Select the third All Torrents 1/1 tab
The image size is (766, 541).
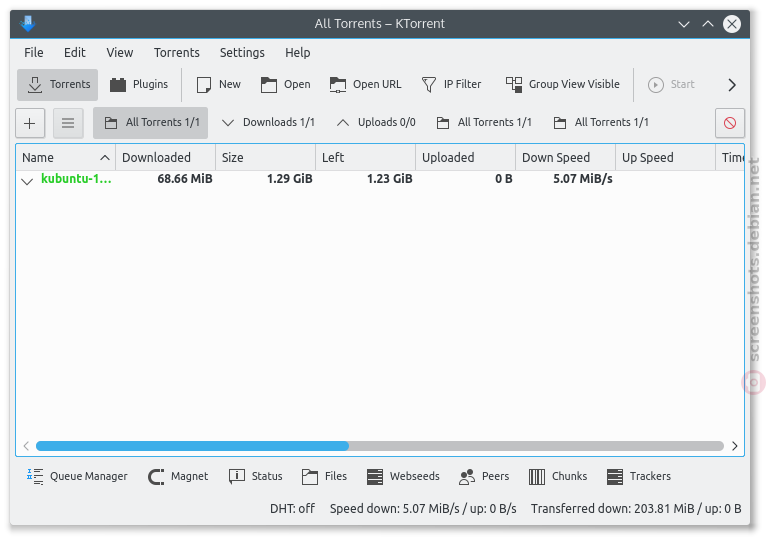(601, 123)
